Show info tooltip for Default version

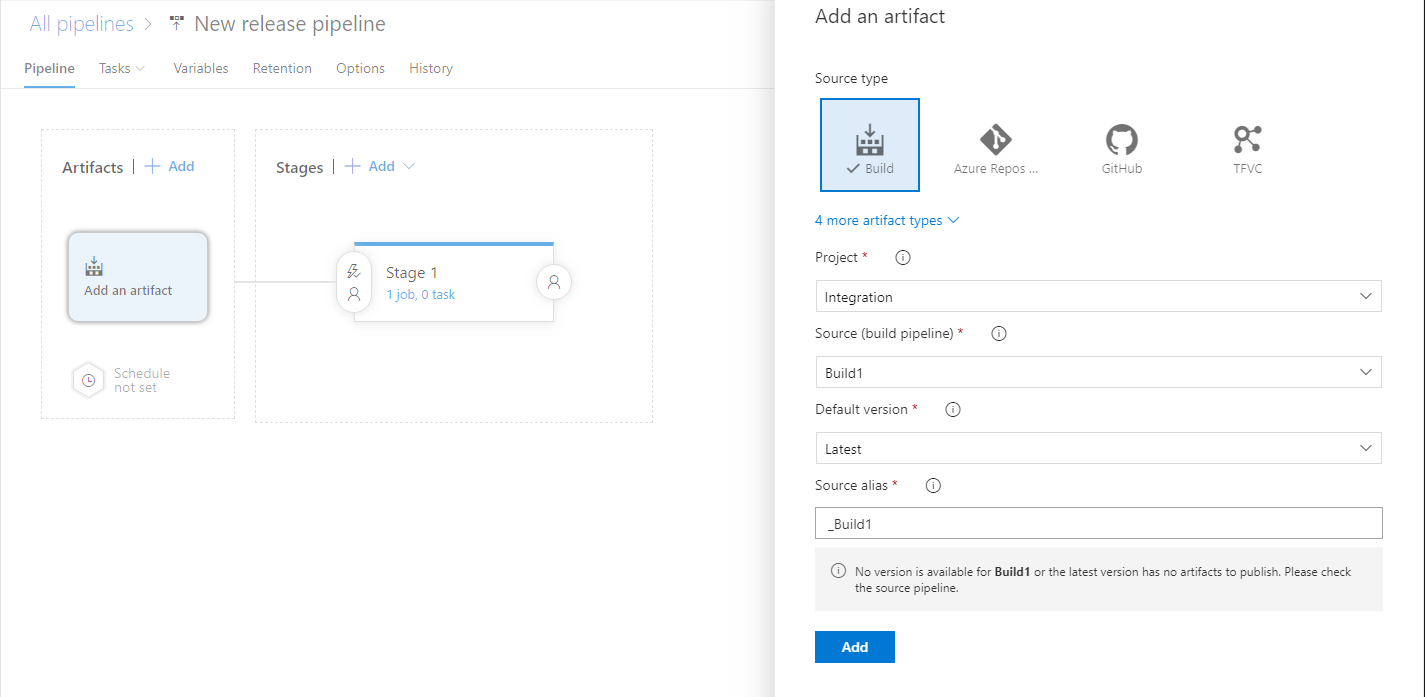[x=952, y=409]
